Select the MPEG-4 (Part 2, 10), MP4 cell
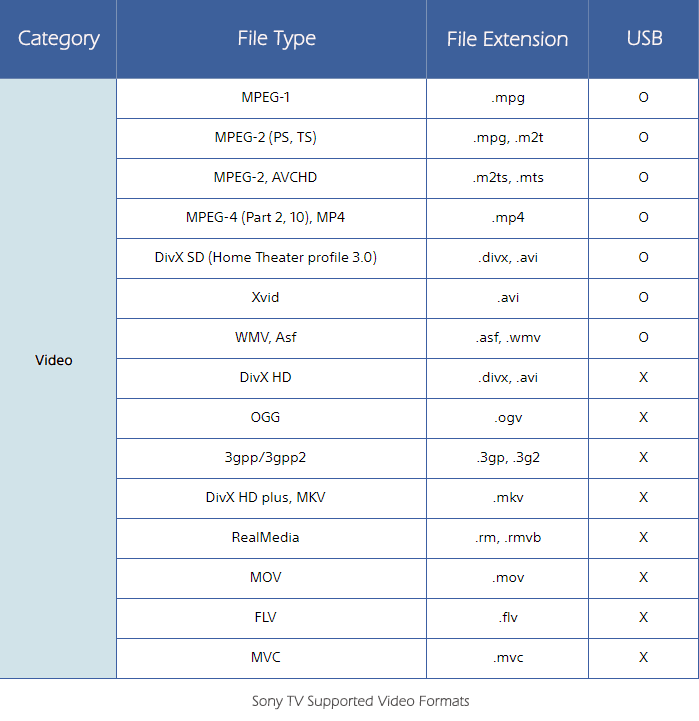Image resolution: width=699 pixels, height=721 pixels. point(266,218)
